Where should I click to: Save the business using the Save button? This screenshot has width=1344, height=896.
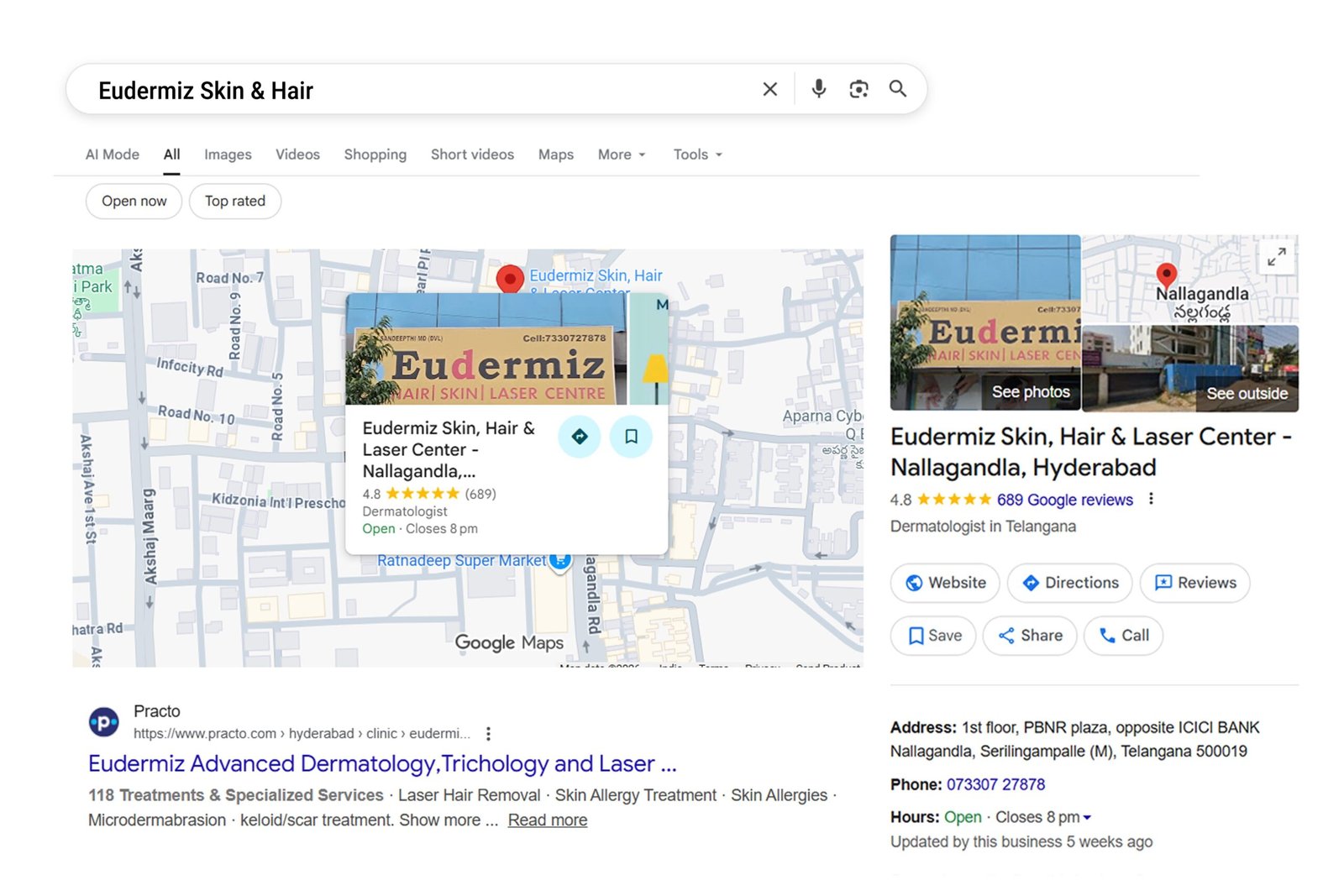pyautogui.click(x=932, y=636)
